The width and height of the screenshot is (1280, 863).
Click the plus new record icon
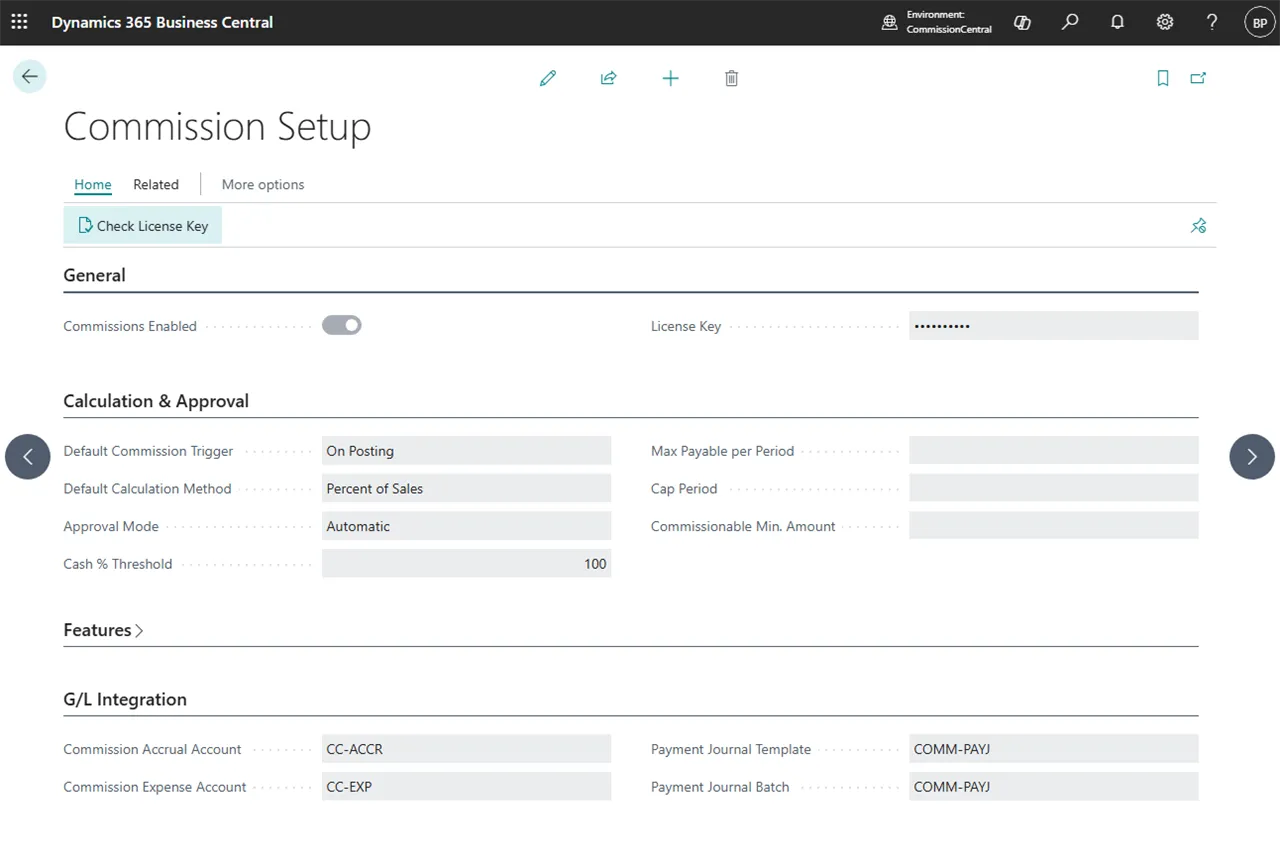pos(671,78)
